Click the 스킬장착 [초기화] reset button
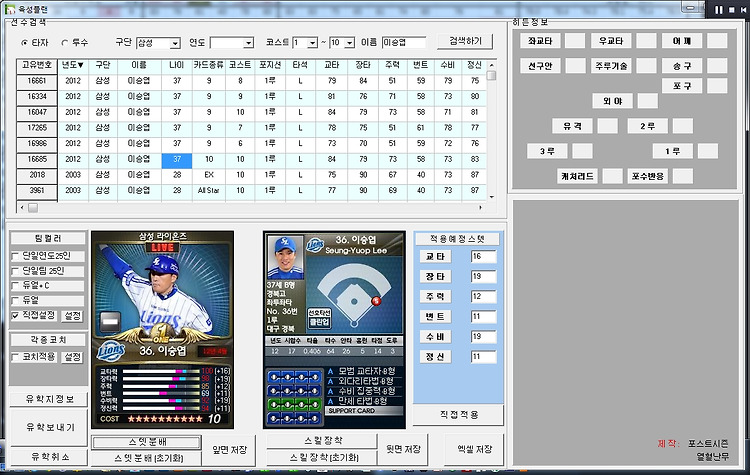 [x=322, y=458]
